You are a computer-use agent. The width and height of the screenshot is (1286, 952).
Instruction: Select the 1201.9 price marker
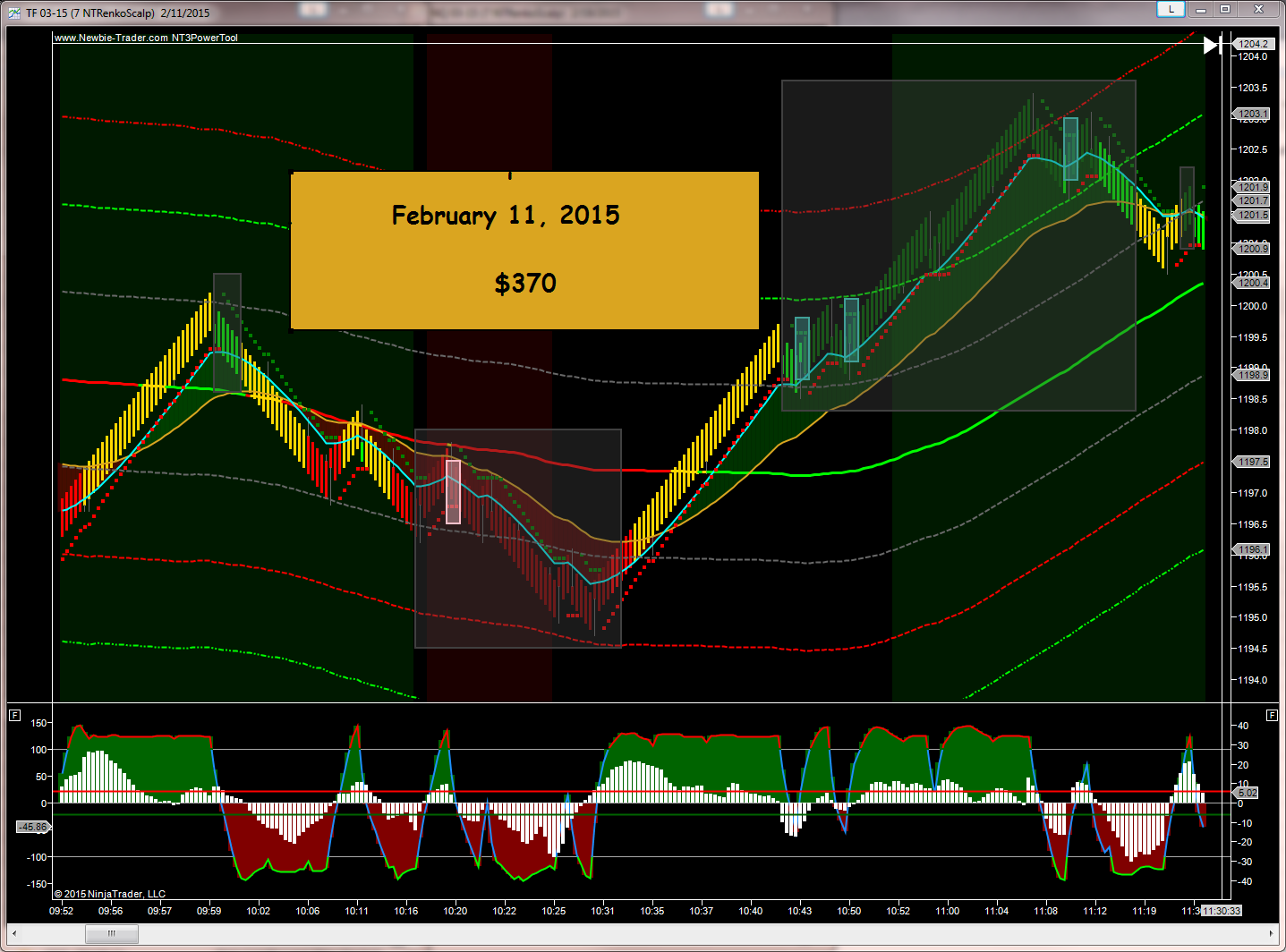coord(1251,186)
